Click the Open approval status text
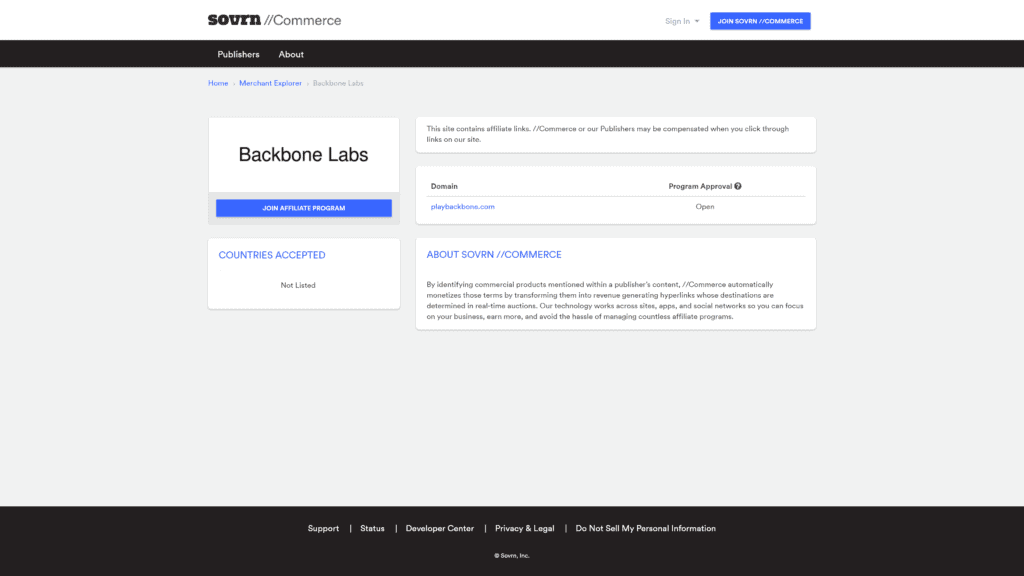 click(x=705, y=206)
